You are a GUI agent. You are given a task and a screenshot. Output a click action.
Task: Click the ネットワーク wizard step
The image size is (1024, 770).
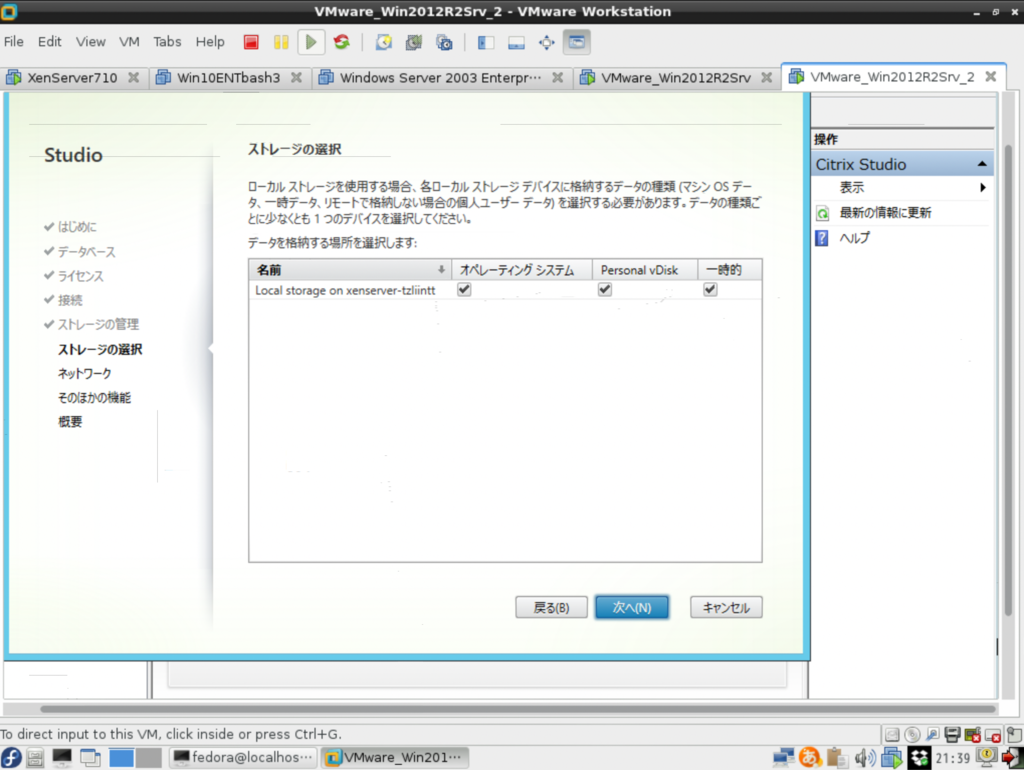(84, 374)
